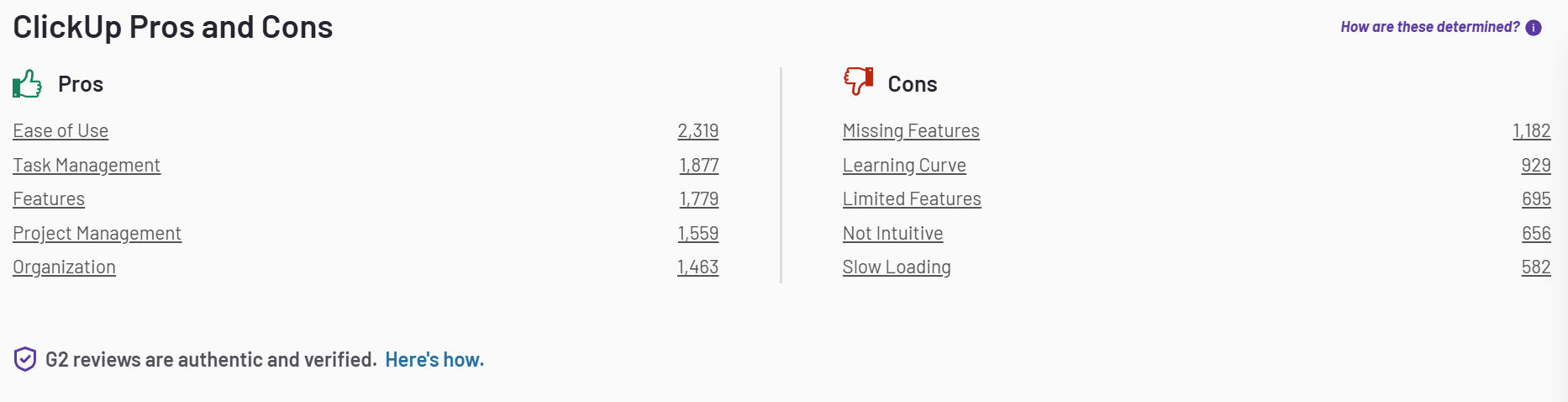
Task: Click the green thumbs-up Pros icon
Action: (27, 84)
